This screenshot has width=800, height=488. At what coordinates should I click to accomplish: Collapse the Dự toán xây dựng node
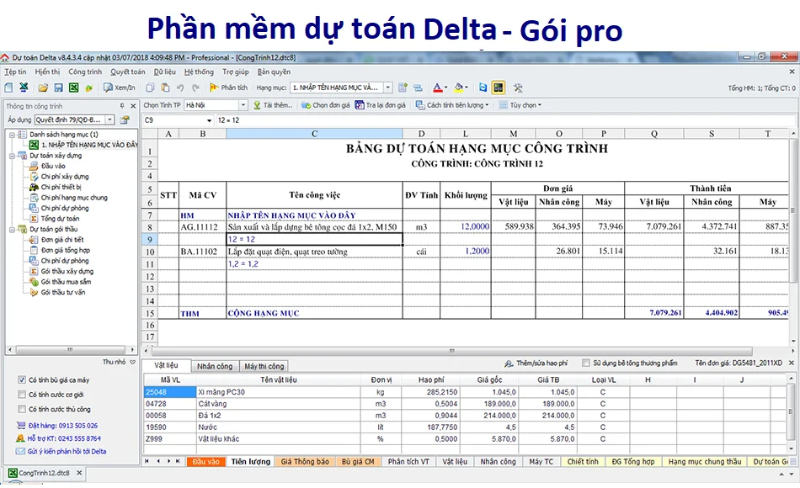(x=11, y=156)
